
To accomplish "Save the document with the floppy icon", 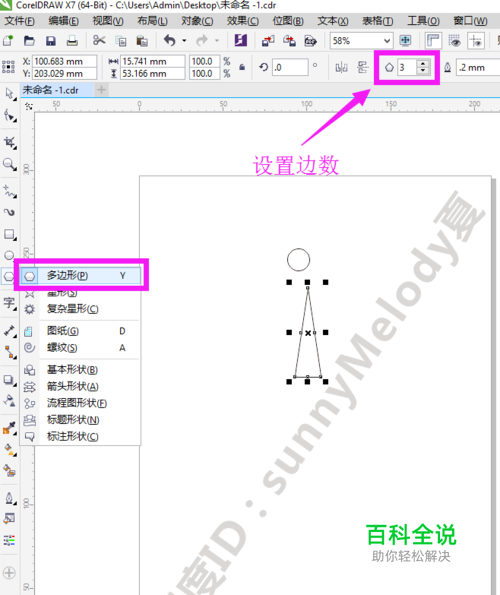I will click(x=51, y=41).
